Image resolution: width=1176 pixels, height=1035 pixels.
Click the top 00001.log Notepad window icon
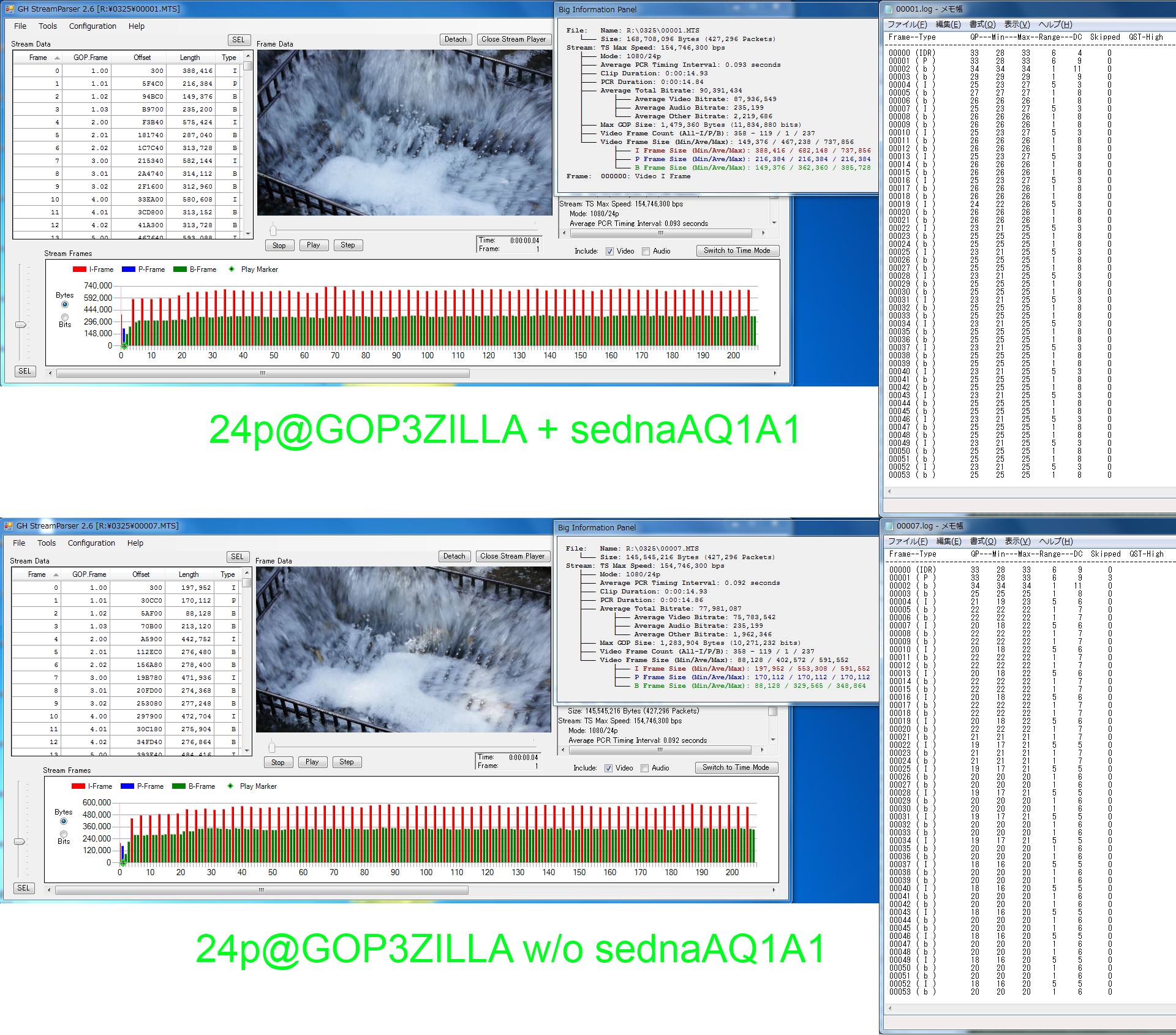(x=889, y=9)
